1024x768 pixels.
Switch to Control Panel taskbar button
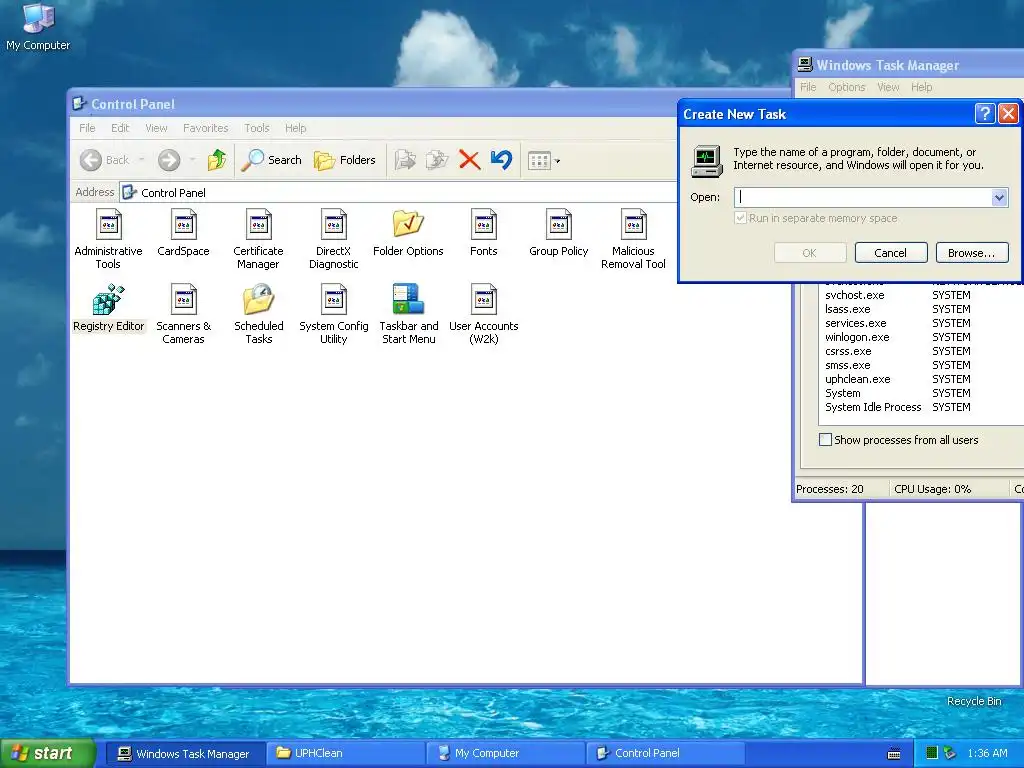pyautogui.click(x=665, y=753)
